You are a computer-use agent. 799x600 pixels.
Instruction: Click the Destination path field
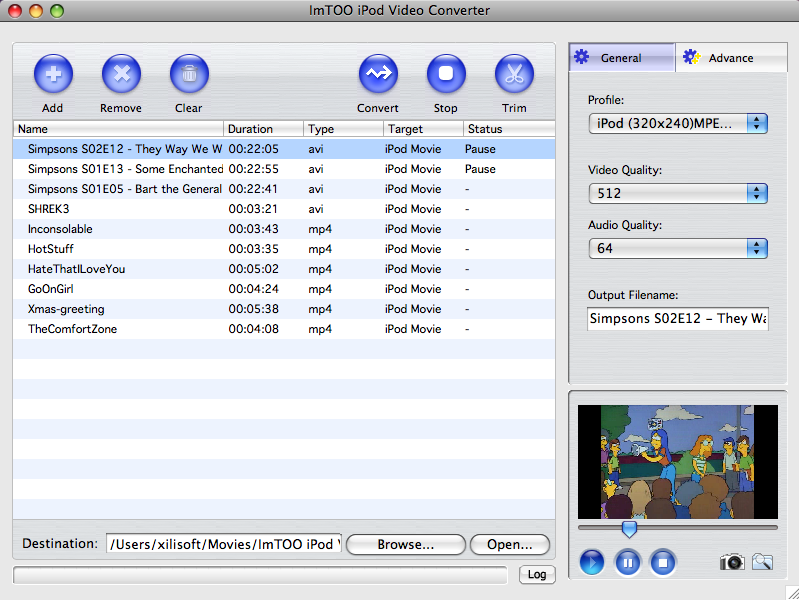pos(224,544)
